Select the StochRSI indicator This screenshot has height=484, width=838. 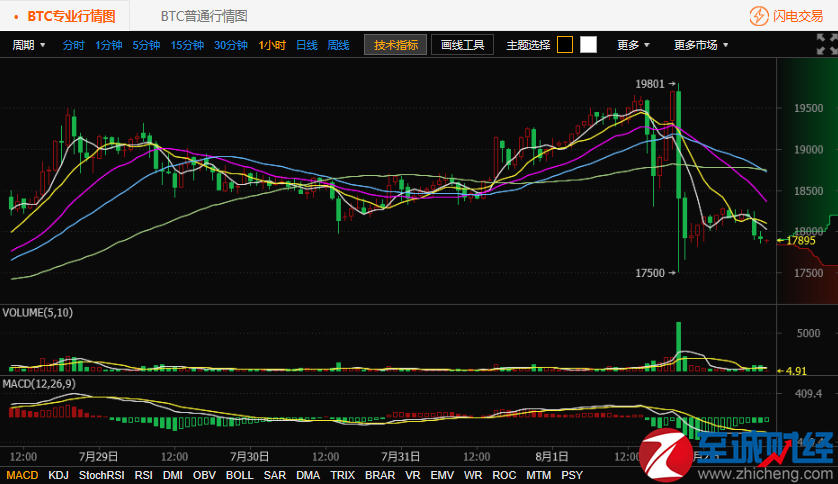point(101,475)
